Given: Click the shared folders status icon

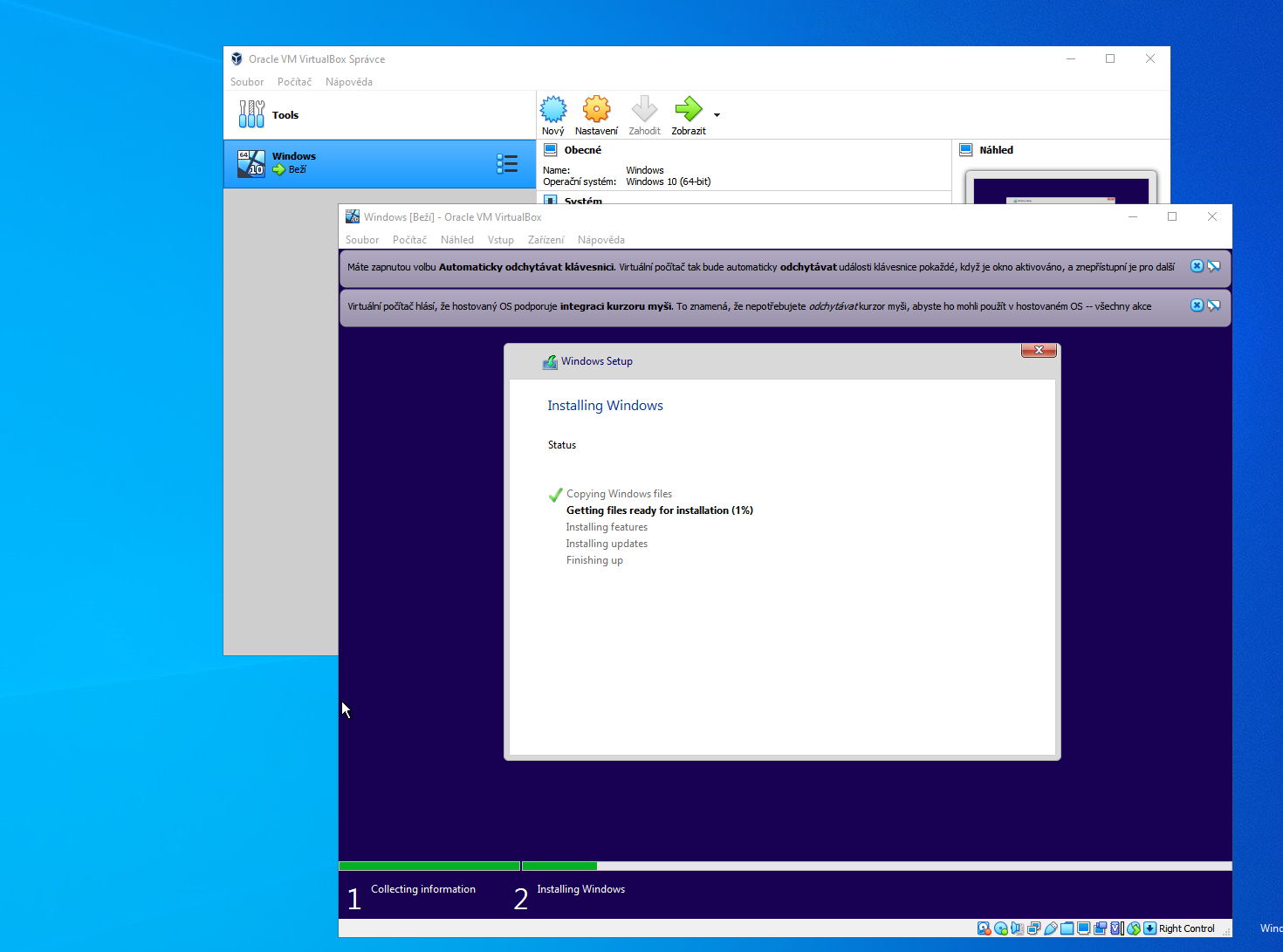Looking at the screenshot, I should pos(1067,928).
